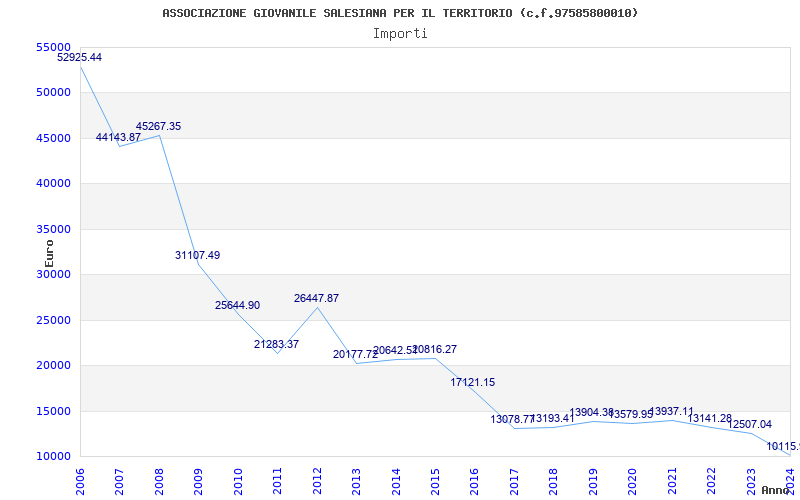
Task: Click year label 2016
Action: (x=475, y=481)
